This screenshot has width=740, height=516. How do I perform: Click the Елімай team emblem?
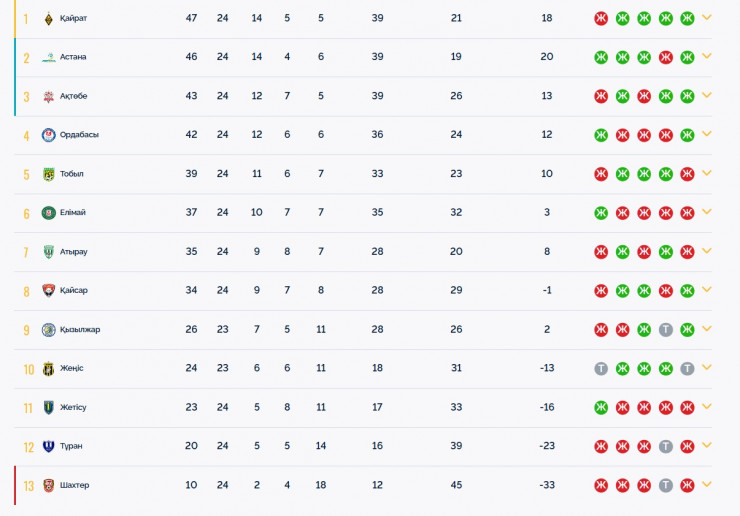tap(48, 213)
